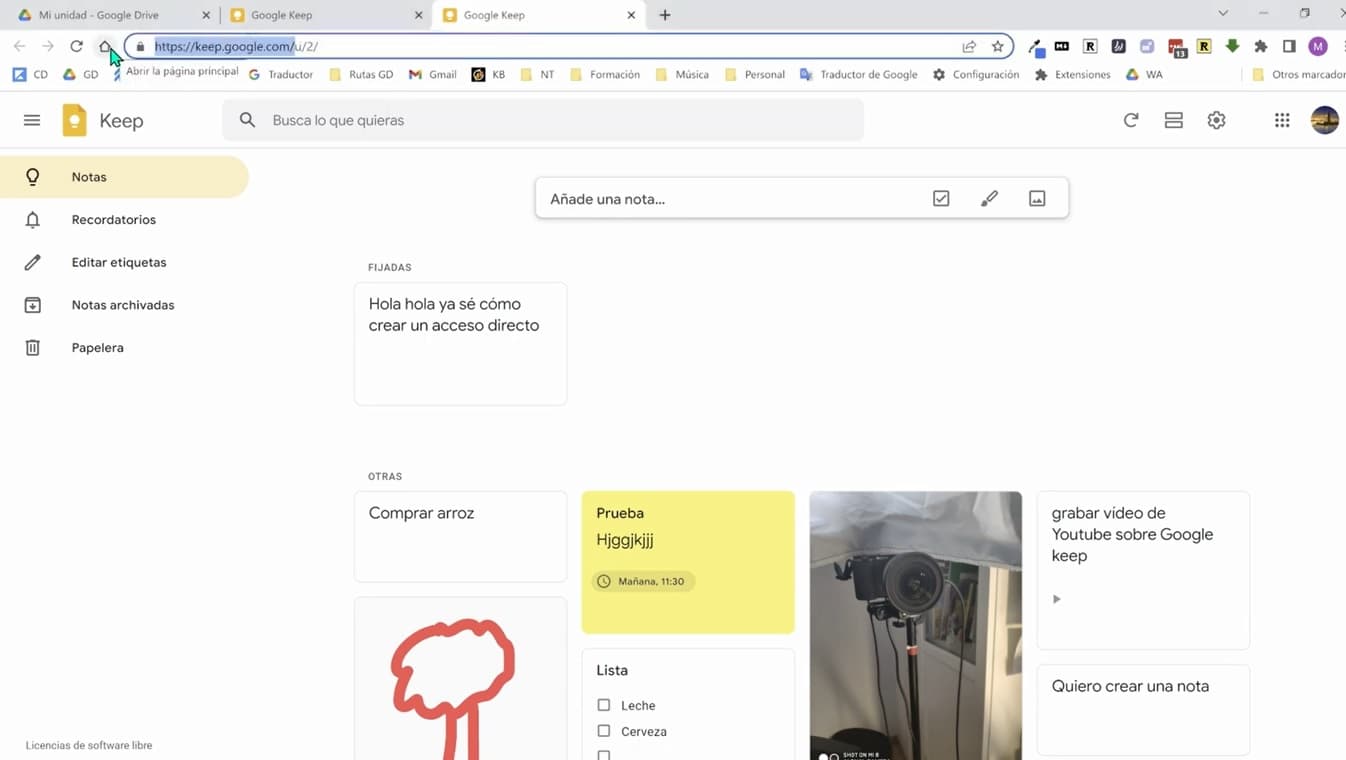Refresh notes with the reload icon in Keep header

coord(1131,120)
